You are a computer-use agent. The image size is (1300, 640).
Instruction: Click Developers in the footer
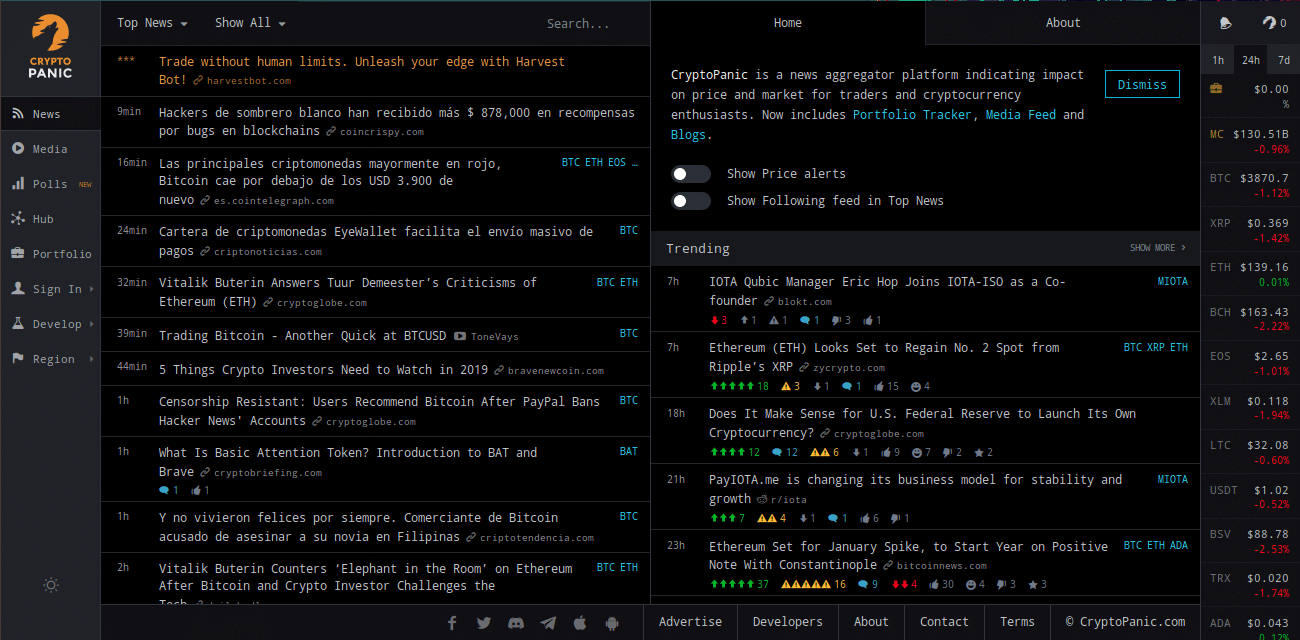coord(788,622)
